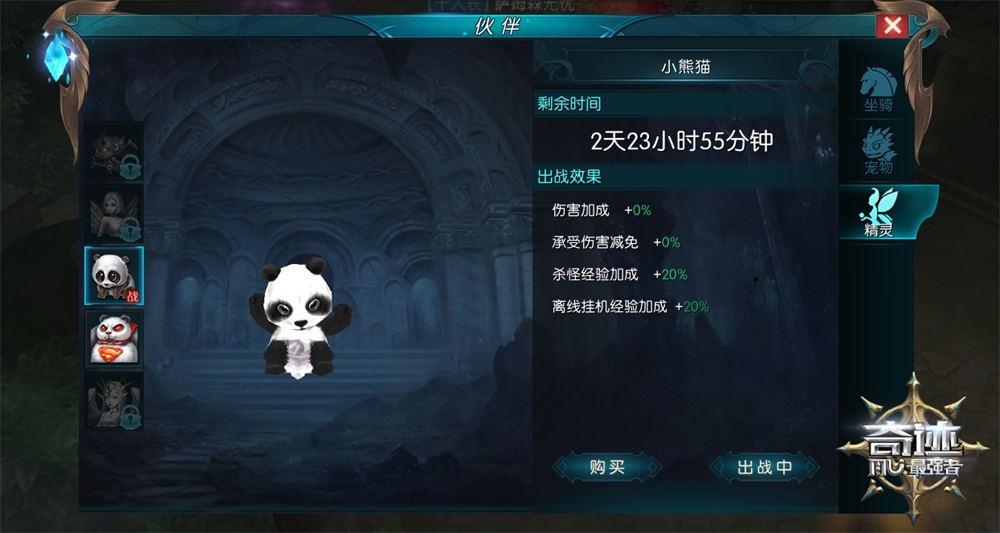Click the dragon pet icon
Screen dimensions: 1000x533
coord(879,143)
